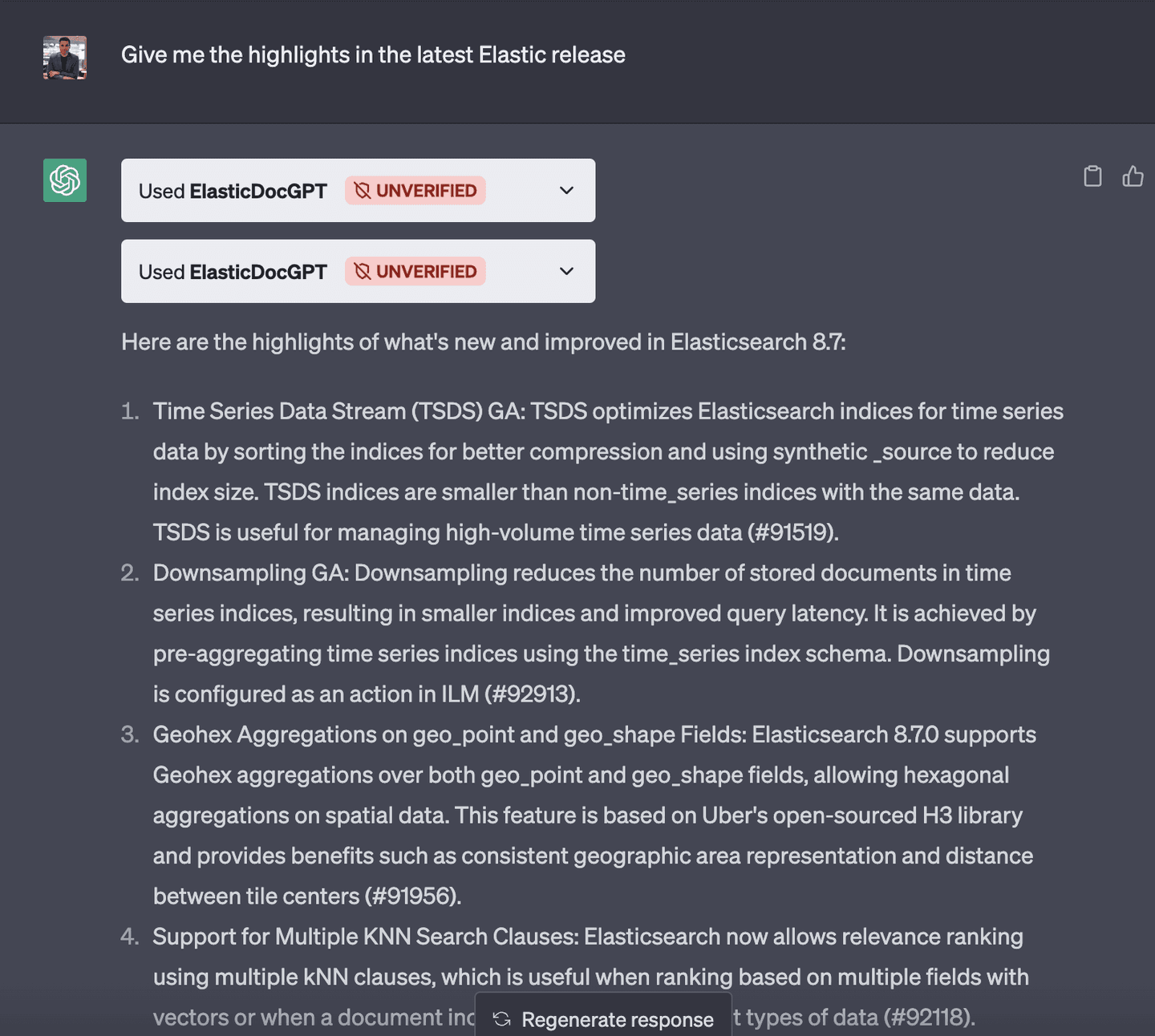The height and width of the screenshot is (1036, 1155).
Task: Expand the second Used ElasticDocGPT dropdown chevron
Action: [565, 271]
